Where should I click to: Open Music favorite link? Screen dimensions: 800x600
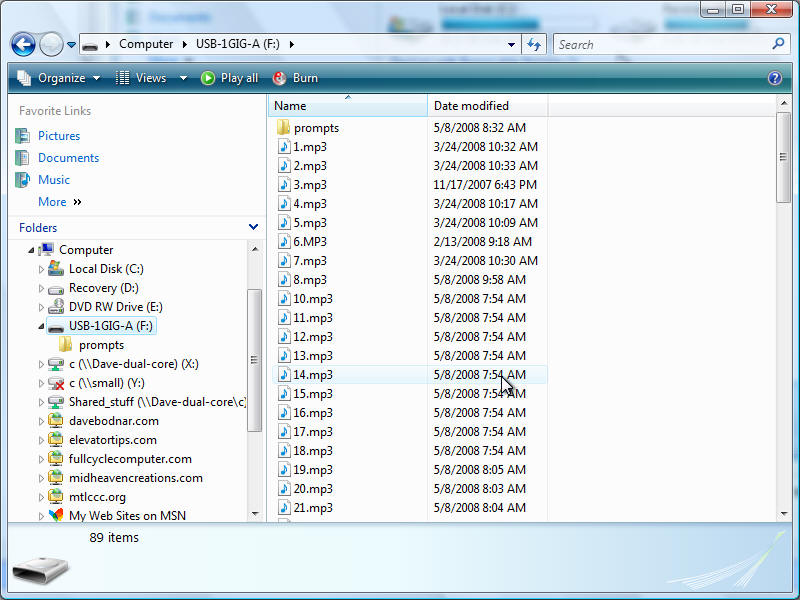pyautogui.click(x=53, y=180)
